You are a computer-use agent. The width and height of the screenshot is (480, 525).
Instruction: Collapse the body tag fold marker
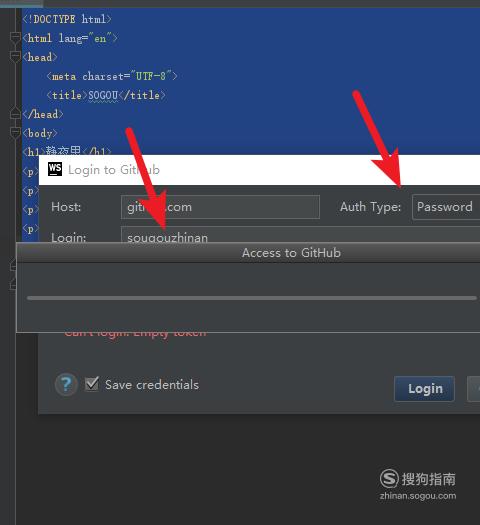(x=15, y=132)
